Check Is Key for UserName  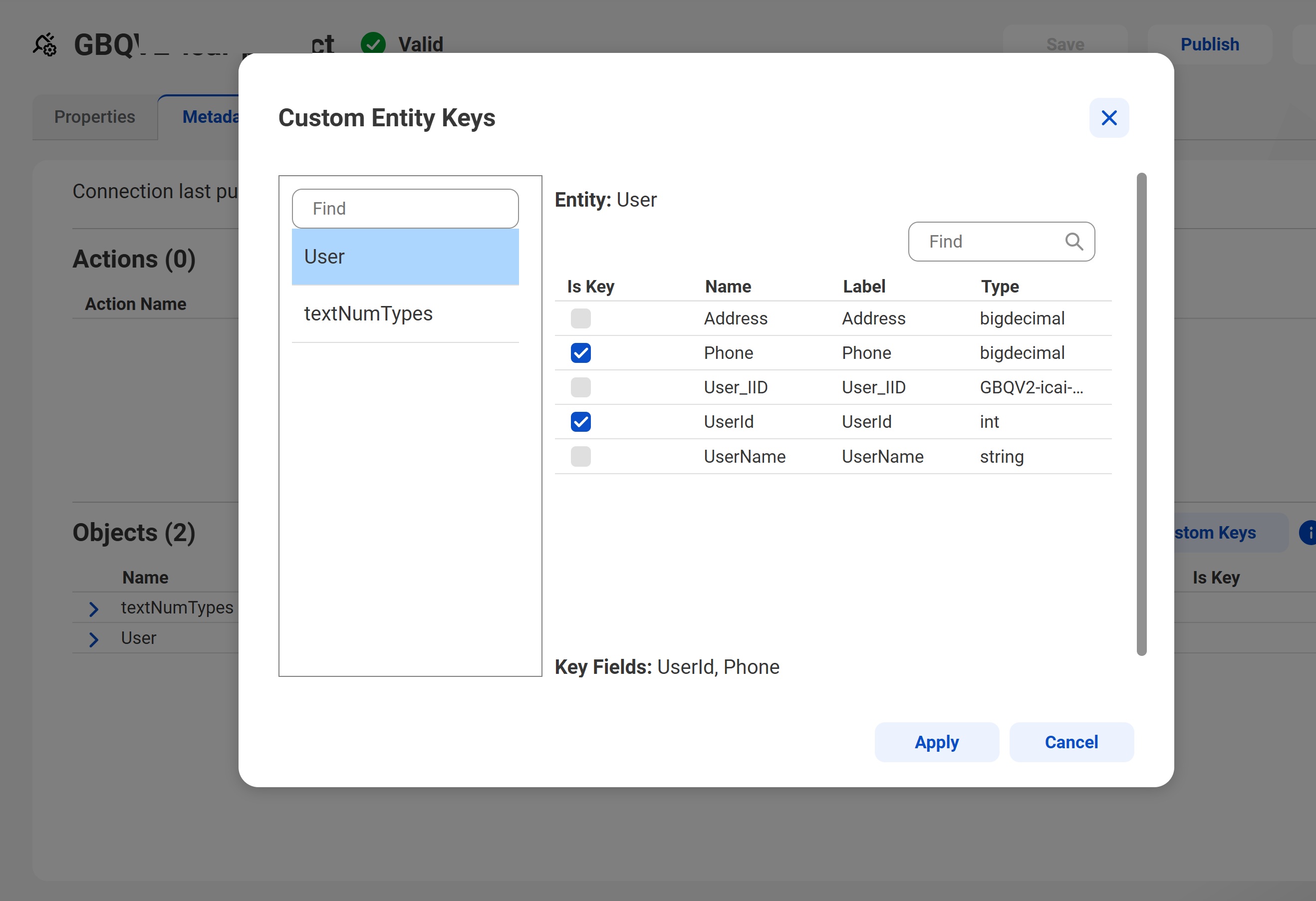click(x=580, y=456)
